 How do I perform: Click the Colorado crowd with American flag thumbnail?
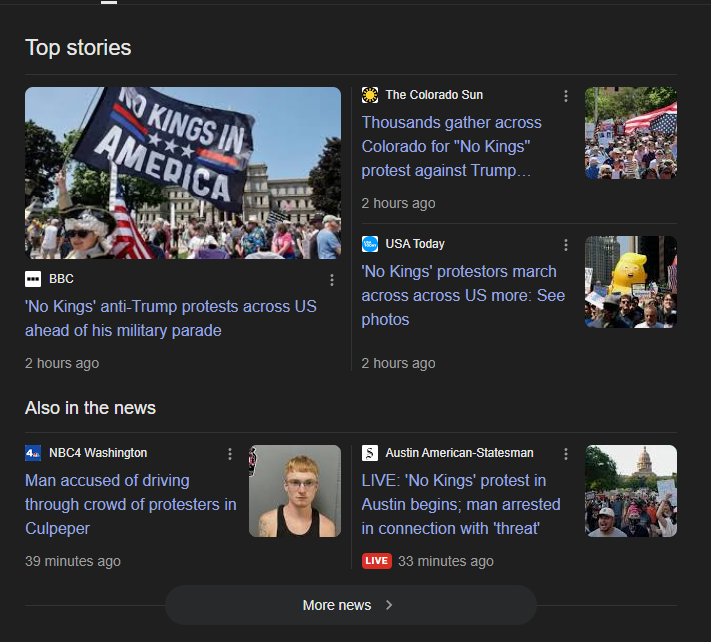coord(631,133)
